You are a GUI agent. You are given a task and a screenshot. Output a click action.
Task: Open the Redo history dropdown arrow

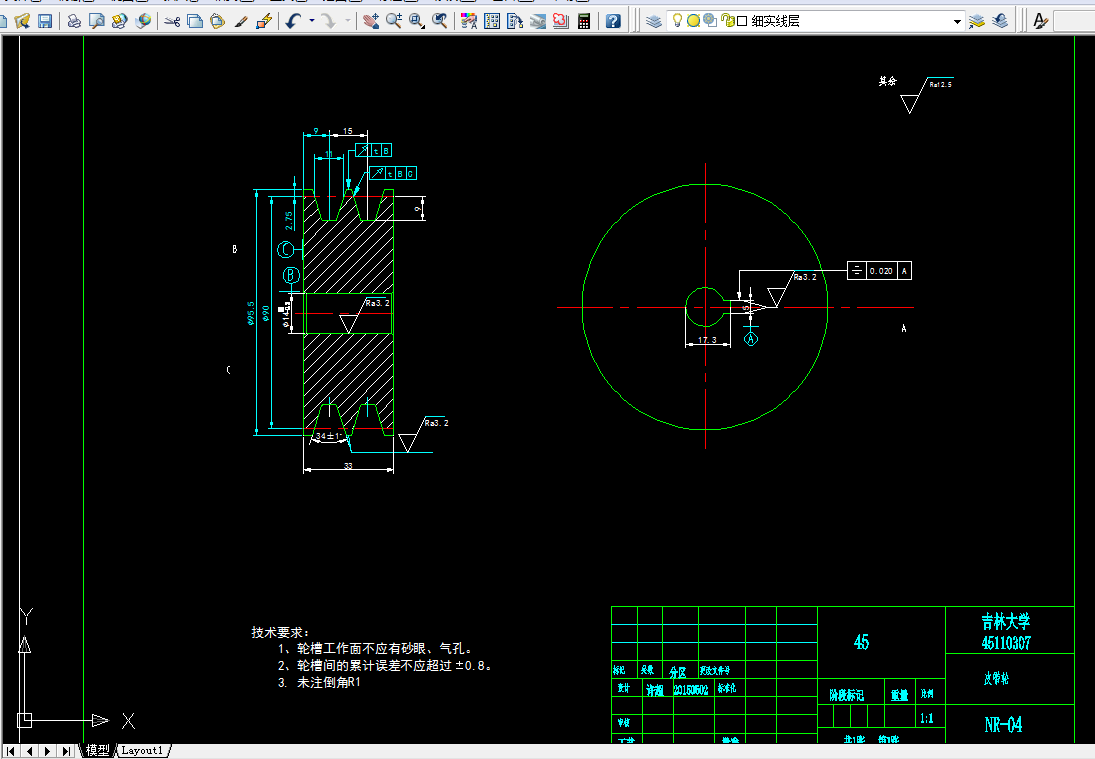[347, 20]
